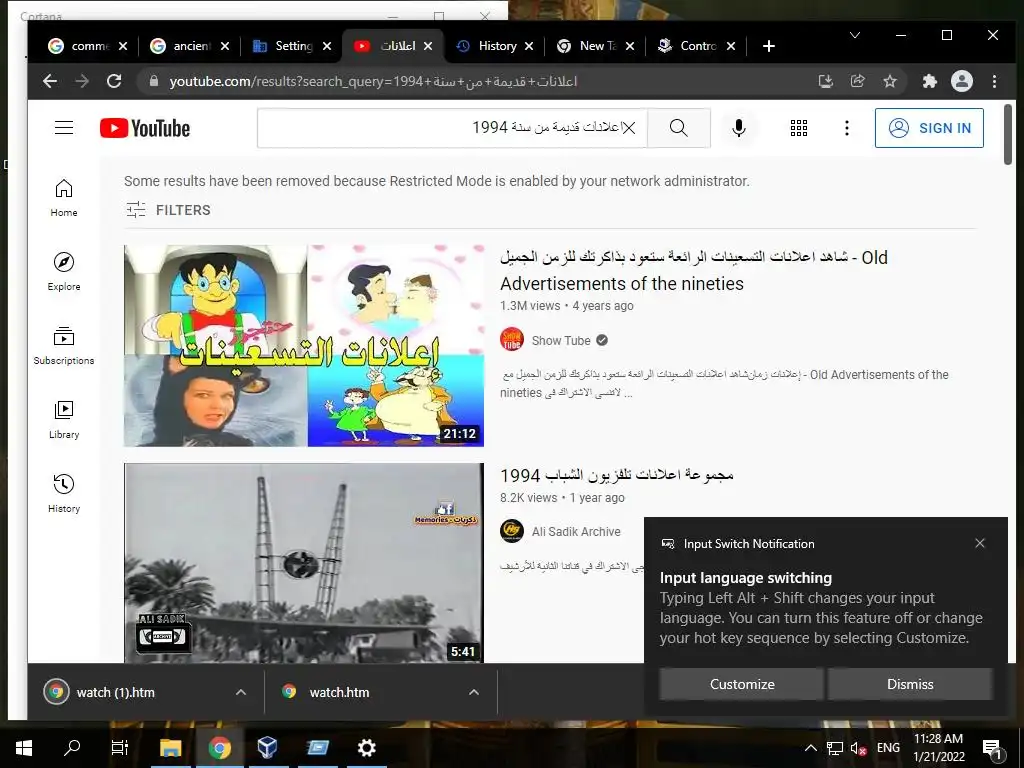
Task: Show hidden system tray icons
Action: (810, 748)
